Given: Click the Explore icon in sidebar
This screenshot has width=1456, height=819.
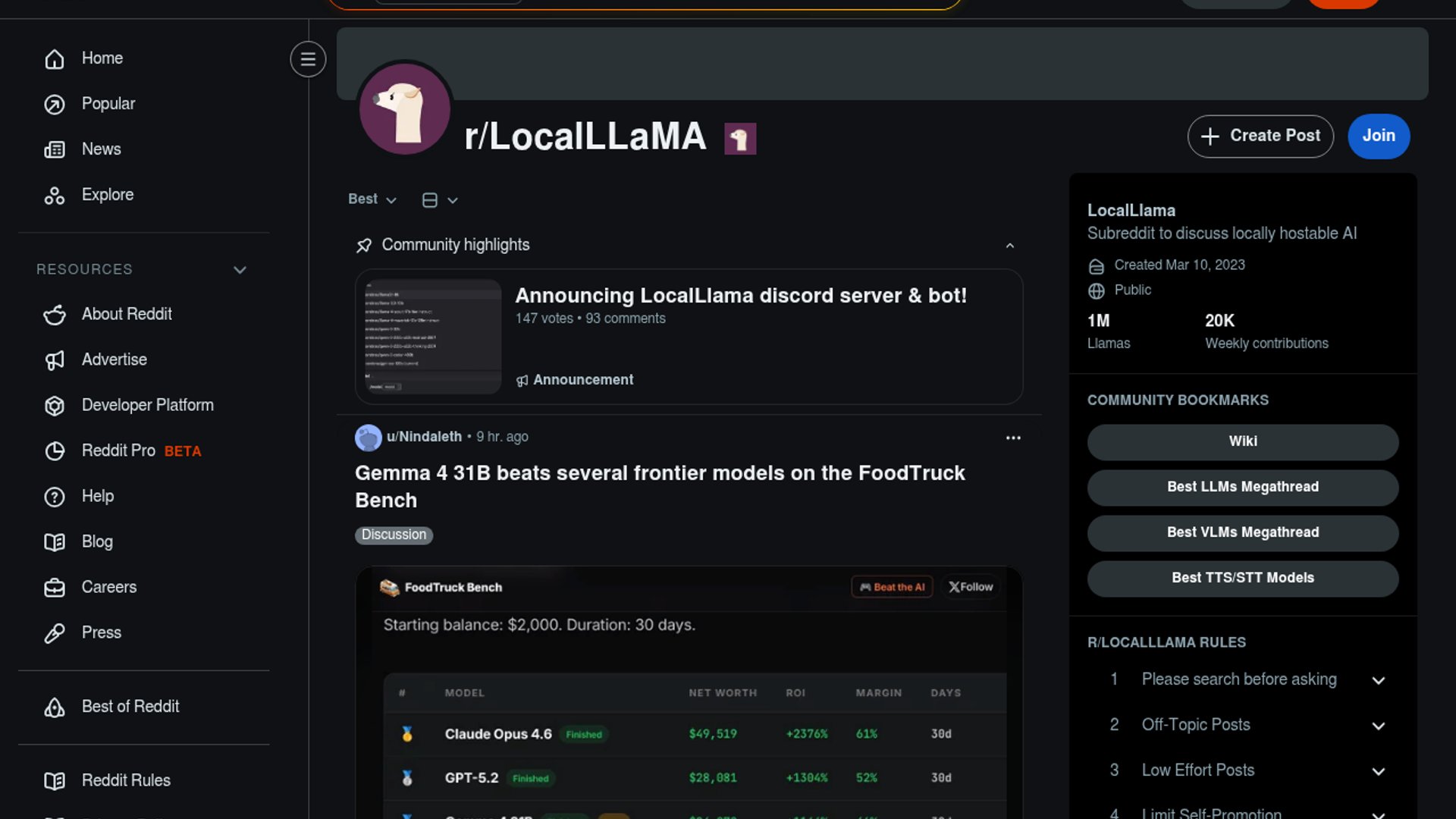Looking at the screenshot, I should (x=55, y=196).
